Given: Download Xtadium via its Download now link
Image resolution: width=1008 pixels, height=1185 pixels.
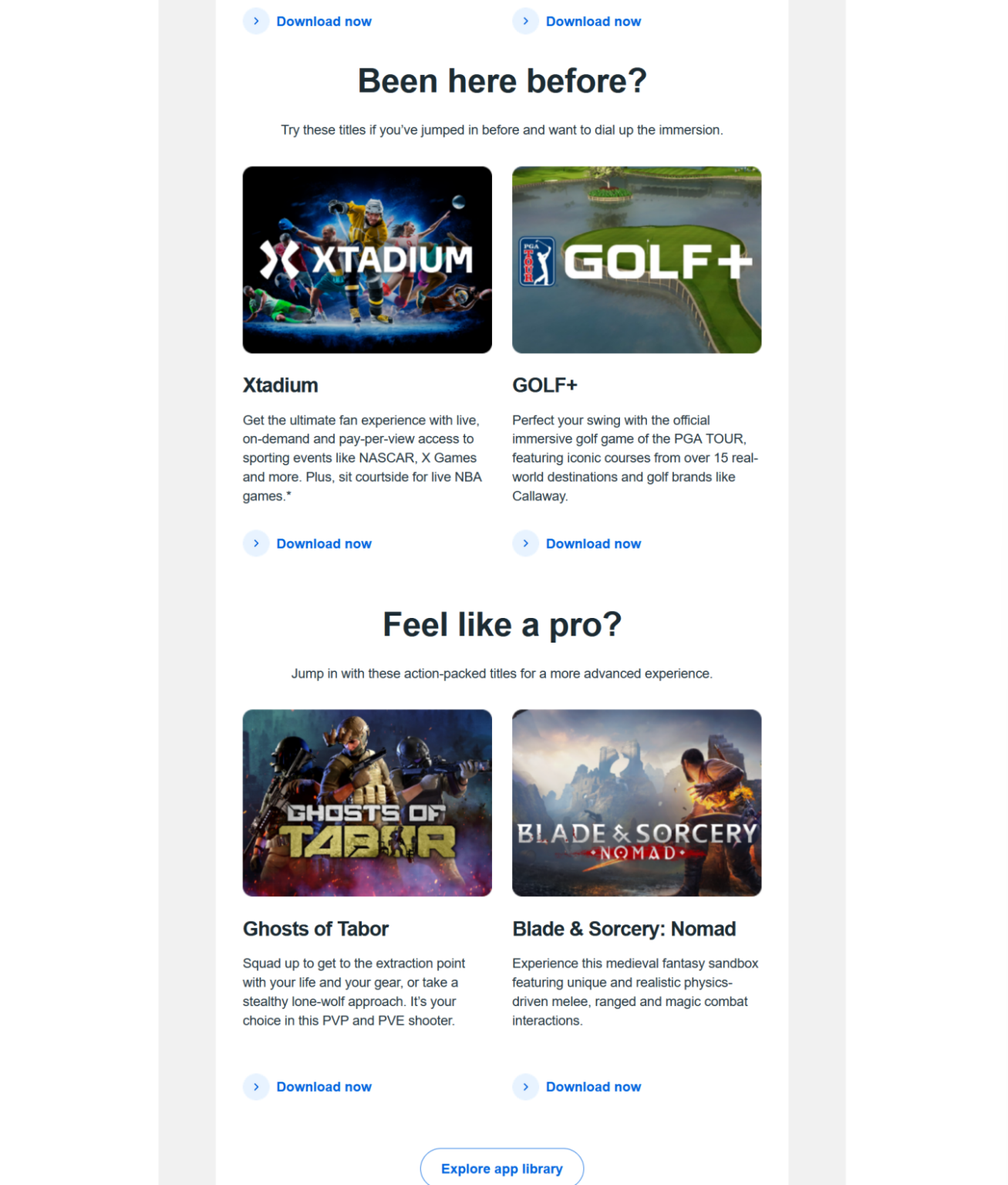Looking at the screenshot, I should (324, 544).
